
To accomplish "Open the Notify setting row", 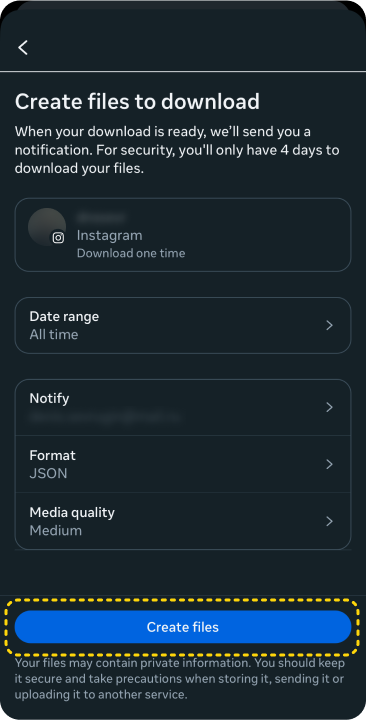I will coord(183,407).
